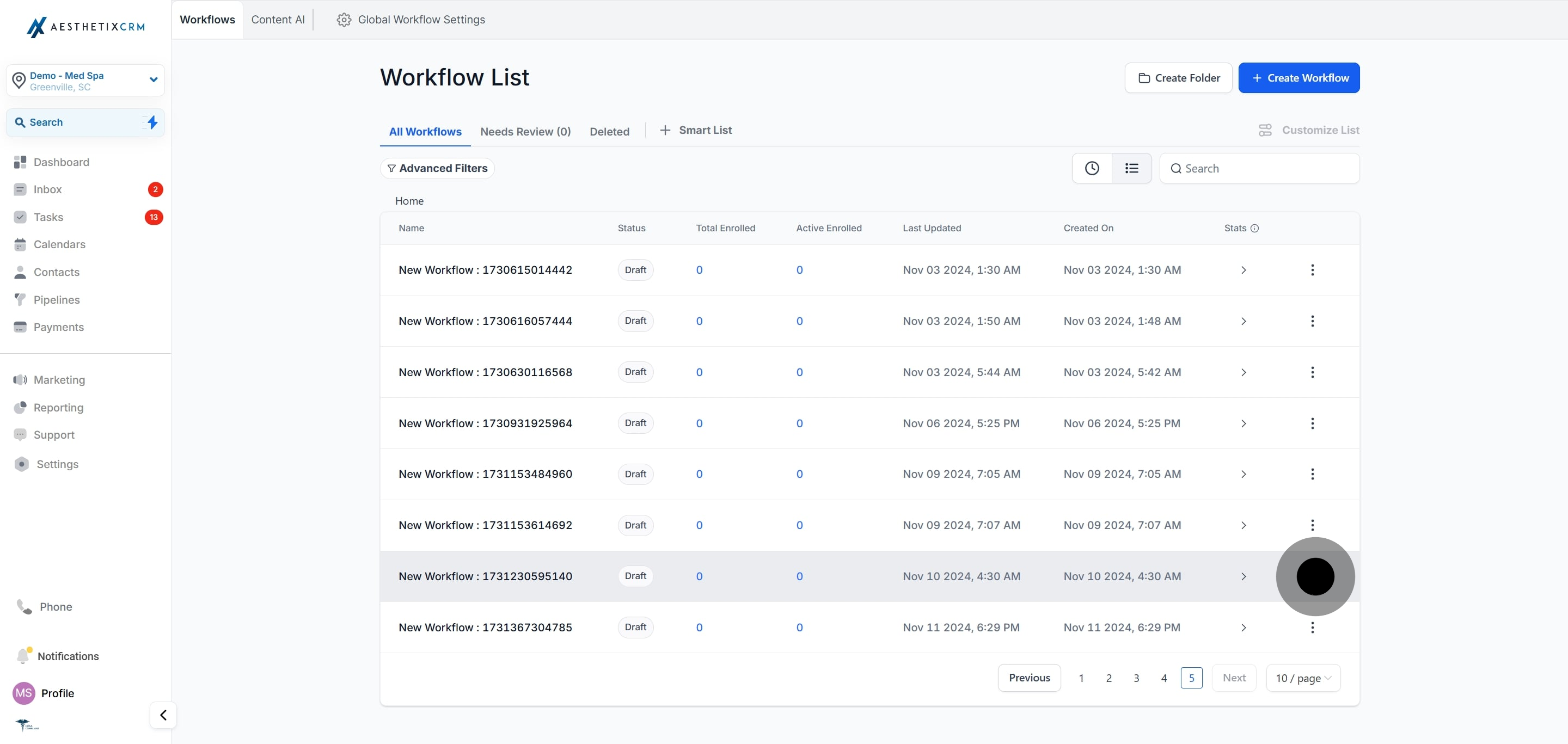This screenshot has width=1568, height=744.
Task: Open the 10 / page size dropdown
Action: click(x=1303, y=678)
